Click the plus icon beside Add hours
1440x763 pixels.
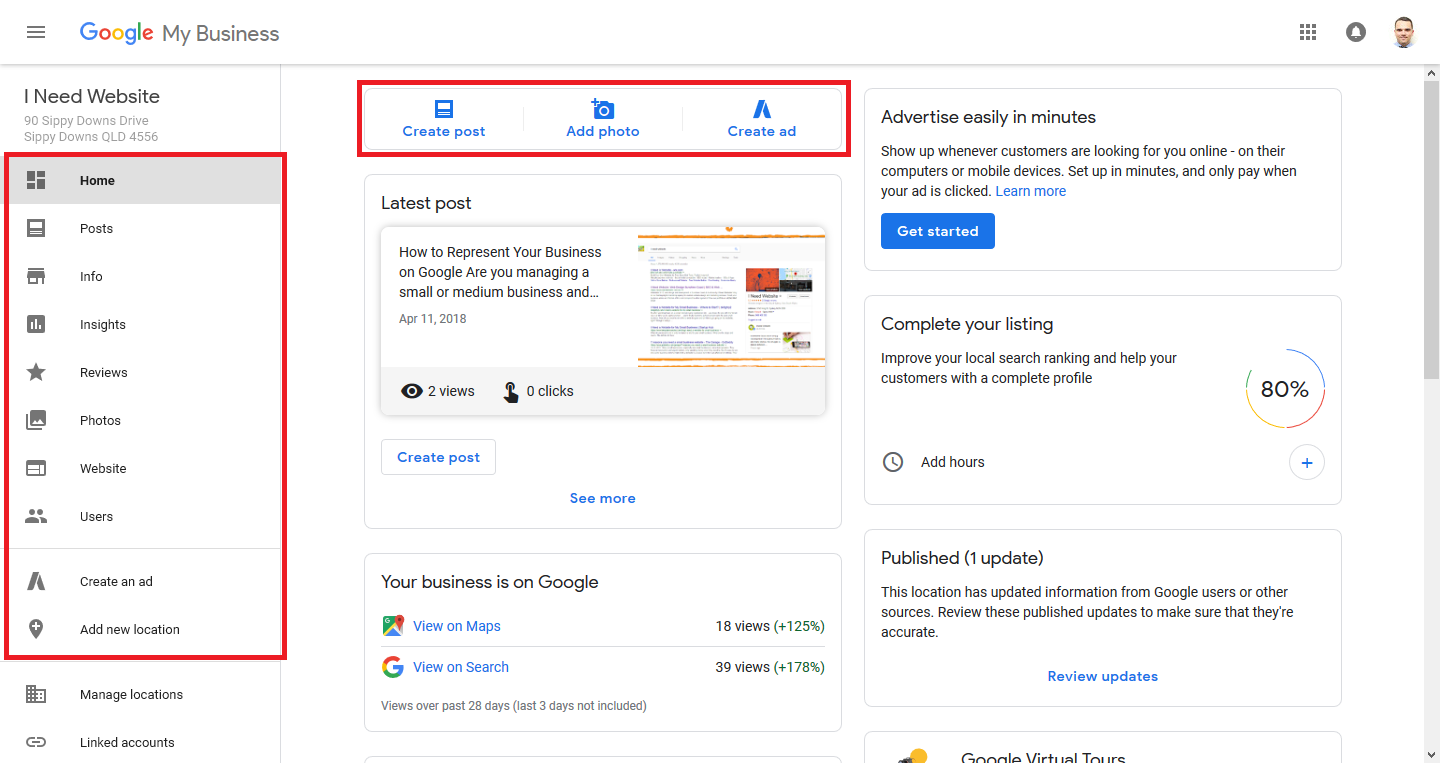tap(1306, 462)
